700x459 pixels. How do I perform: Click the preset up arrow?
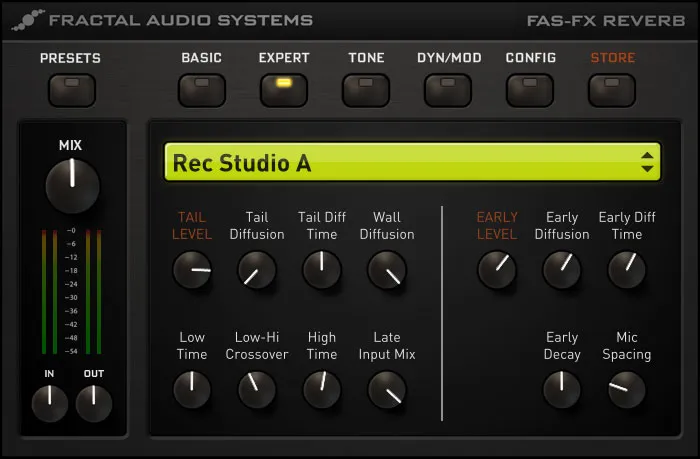(648, 155)
